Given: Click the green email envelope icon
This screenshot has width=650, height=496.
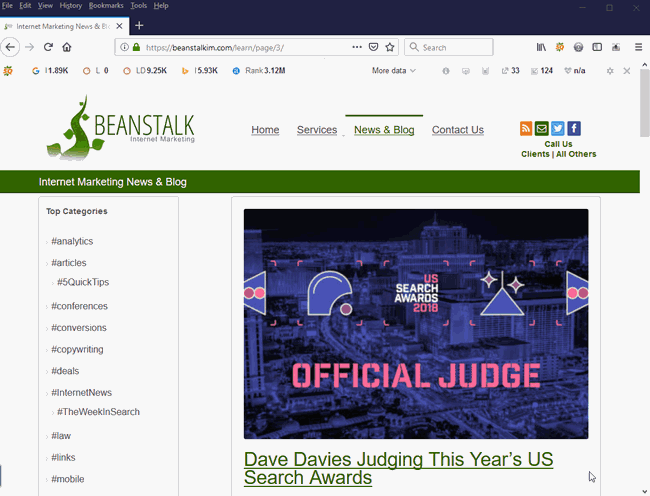Looking at the screenshot, I should [x=541, y=128].
